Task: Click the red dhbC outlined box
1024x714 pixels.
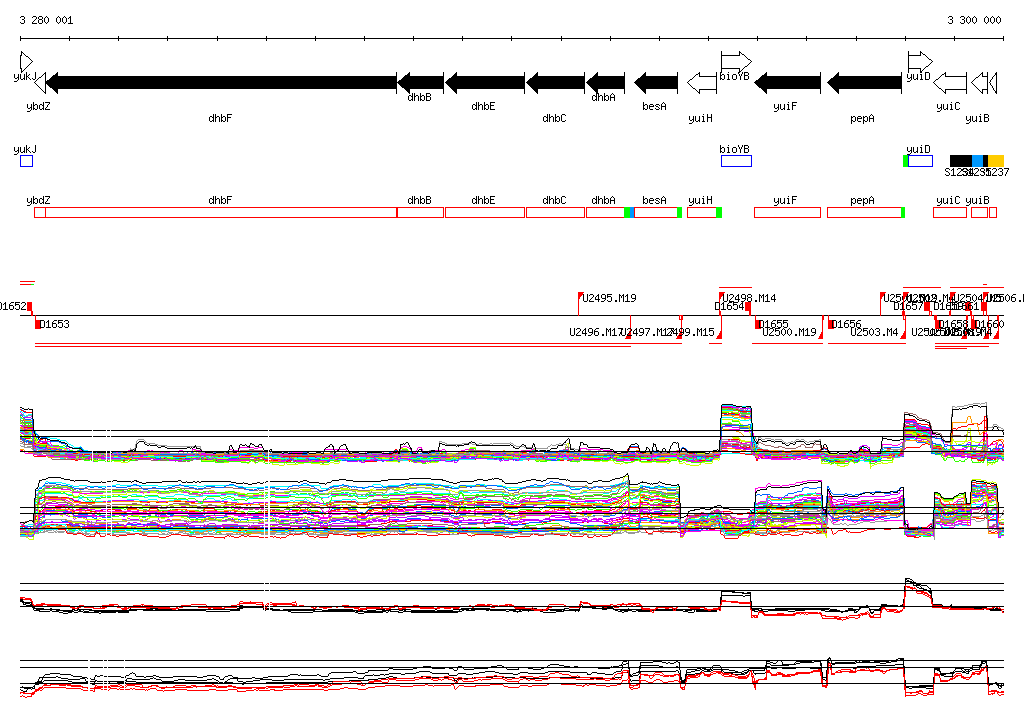Action: tap(555, 212)
